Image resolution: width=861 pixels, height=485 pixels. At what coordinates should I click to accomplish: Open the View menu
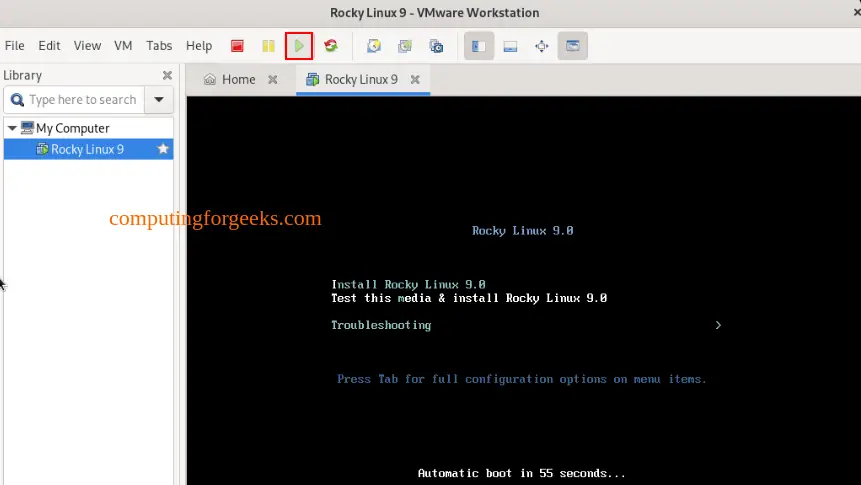pyautogui.click(x=87, y=46)
